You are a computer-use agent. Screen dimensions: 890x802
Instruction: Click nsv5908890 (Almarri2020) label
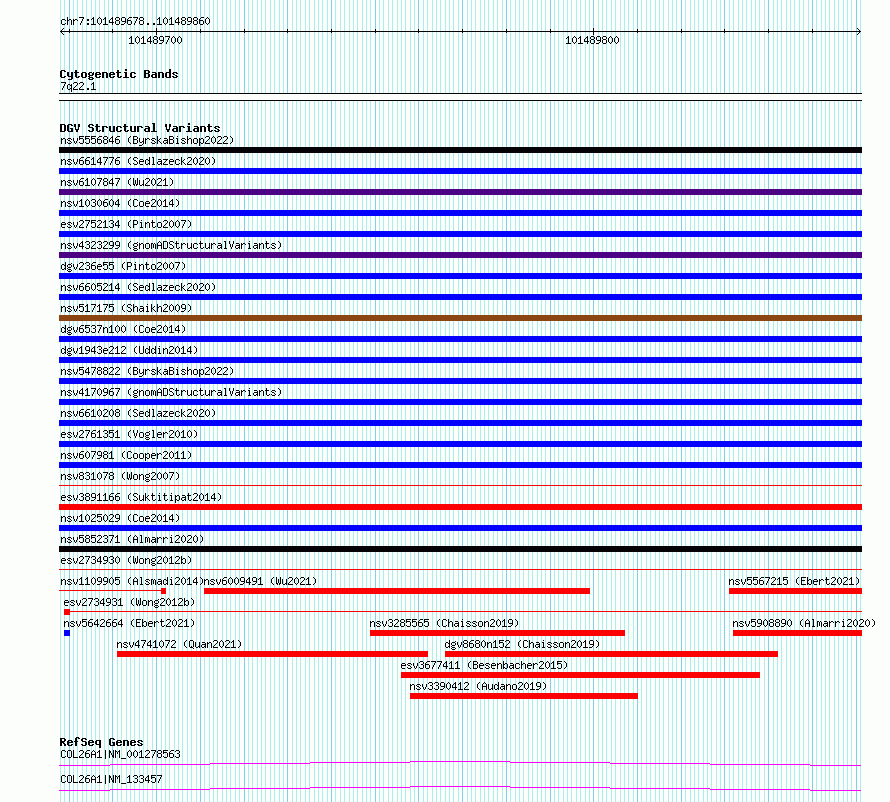tap(804, 623)
